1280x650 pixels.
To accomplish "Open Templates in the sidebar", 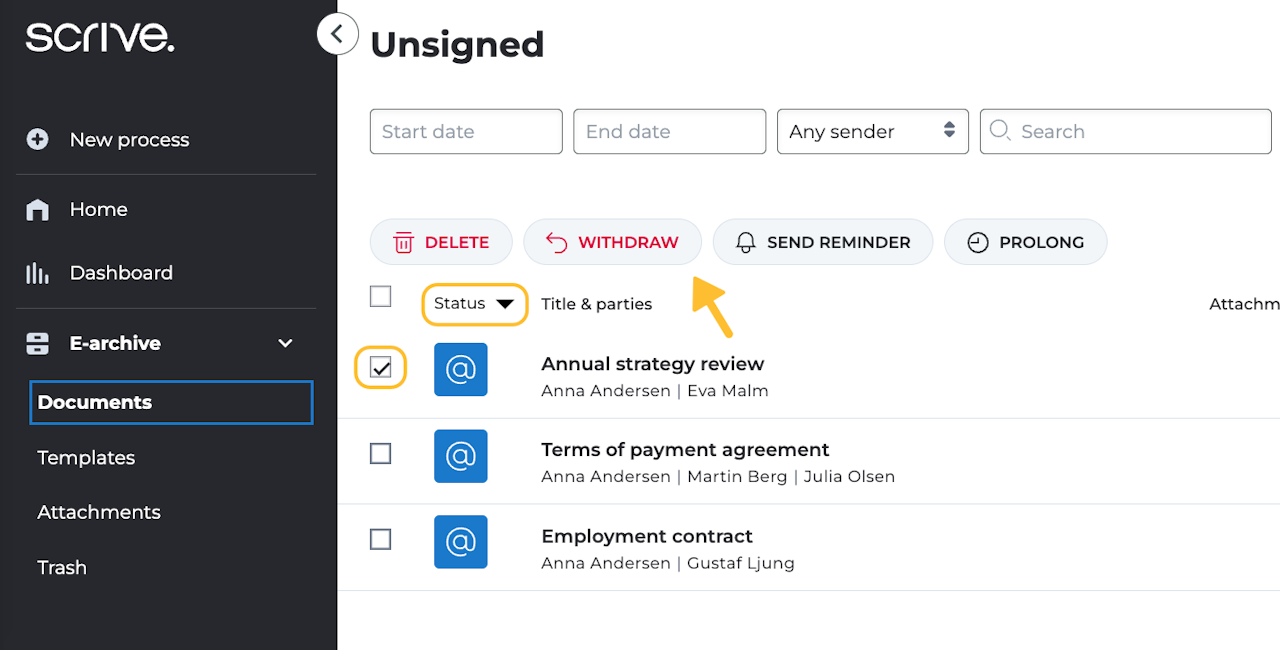I will (x=86, y=458).
